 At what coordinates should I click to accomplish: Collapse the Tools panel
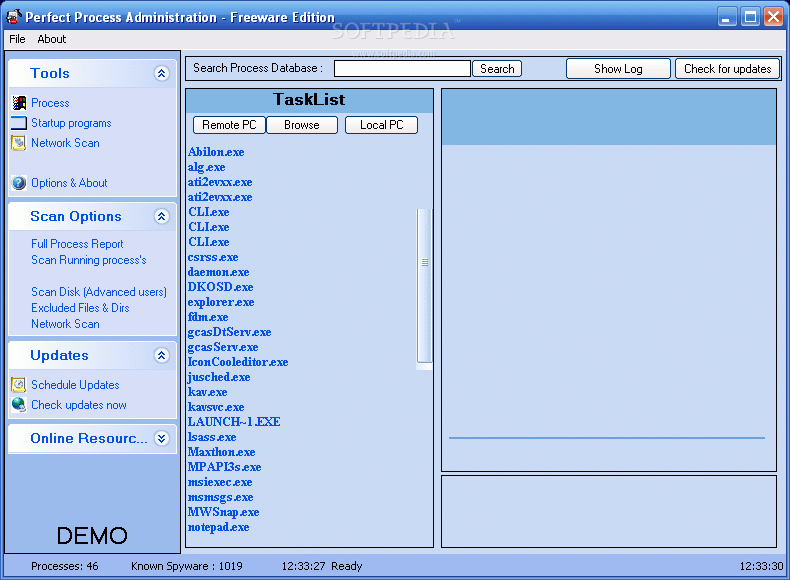[161, 74]
